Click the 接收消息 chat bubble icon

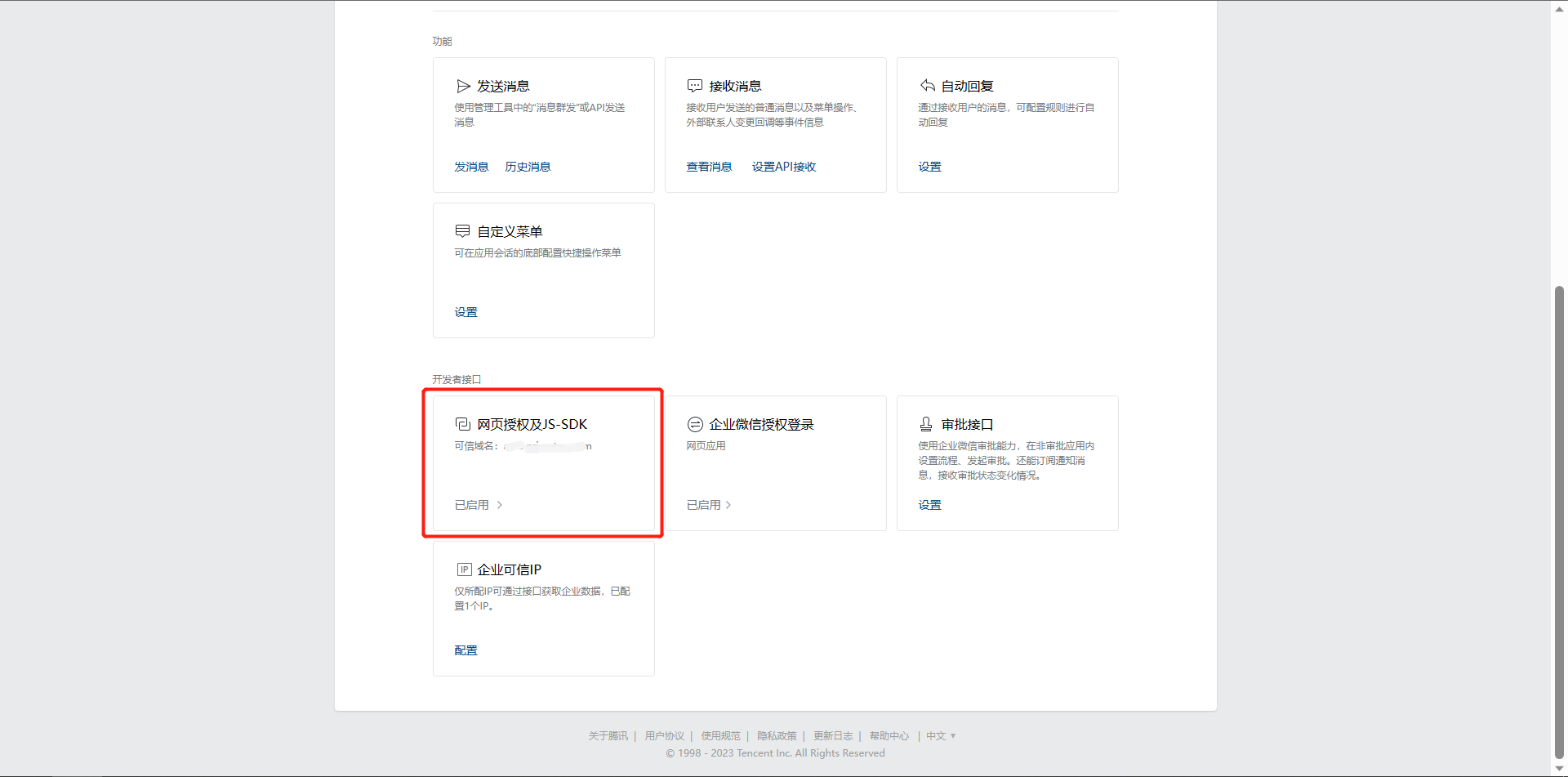pos(695,86)
